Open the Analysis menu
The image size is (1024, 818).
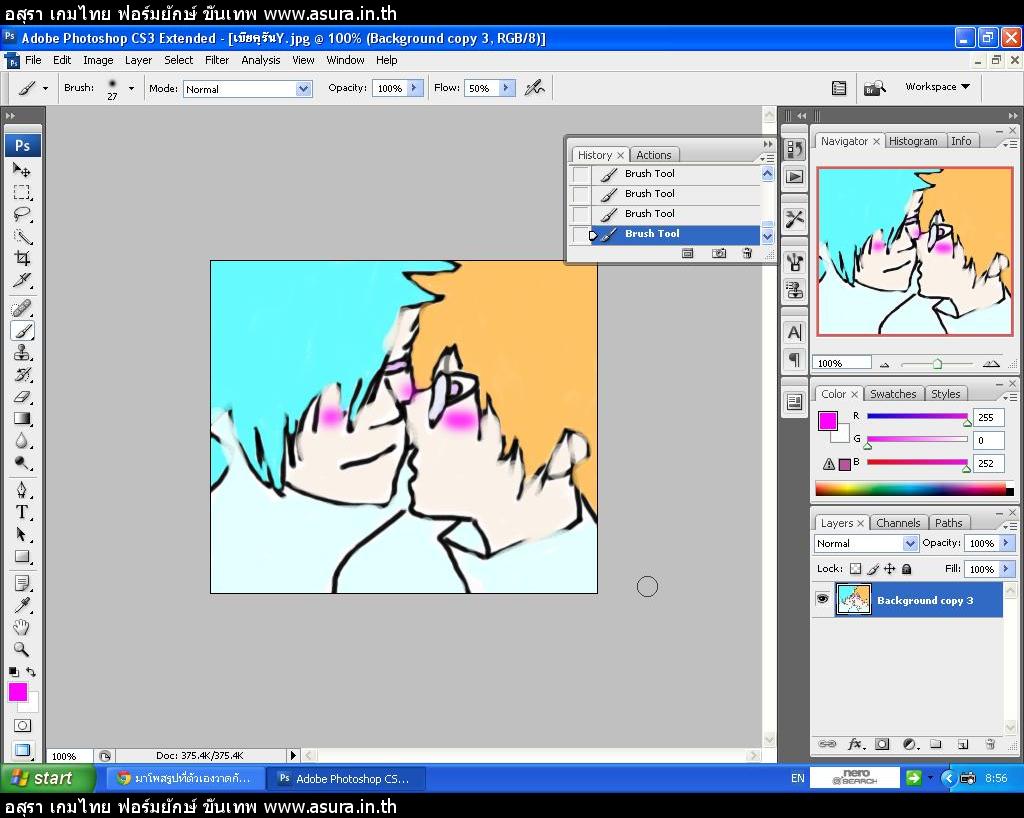point(261,60)
